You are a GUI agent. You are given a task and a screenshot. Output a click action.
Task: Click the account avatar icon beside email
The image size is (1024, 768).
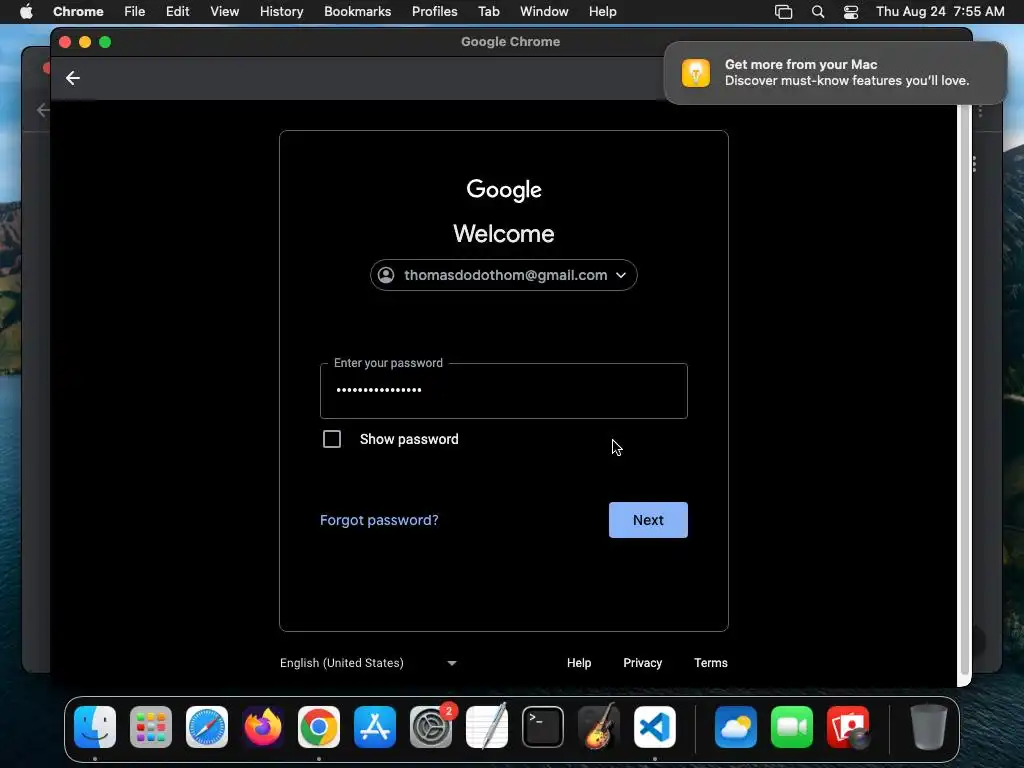(386, 275)
